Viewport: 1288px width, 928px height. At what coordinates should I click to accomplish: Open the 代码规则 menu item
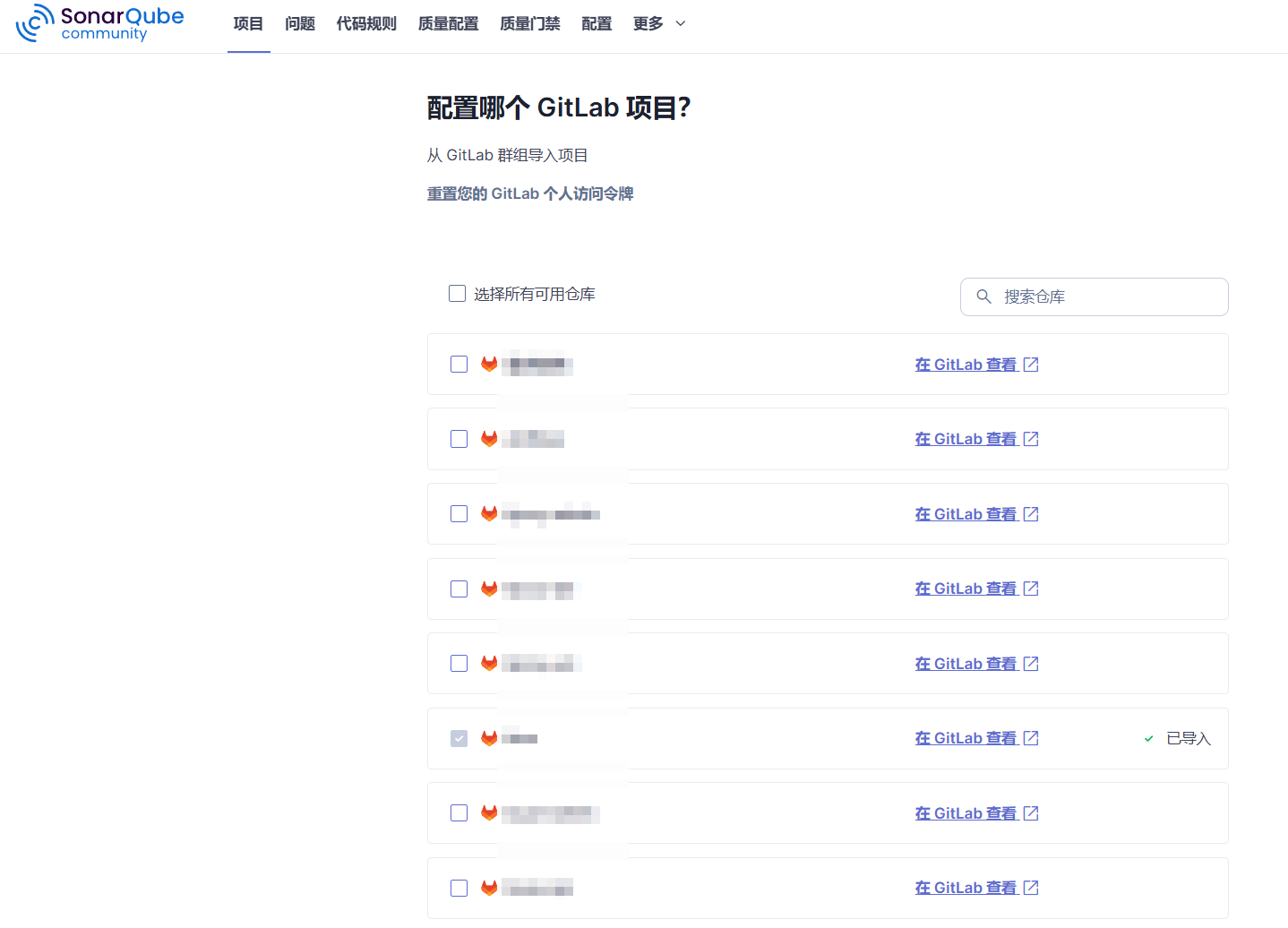[x=366, y=24]
